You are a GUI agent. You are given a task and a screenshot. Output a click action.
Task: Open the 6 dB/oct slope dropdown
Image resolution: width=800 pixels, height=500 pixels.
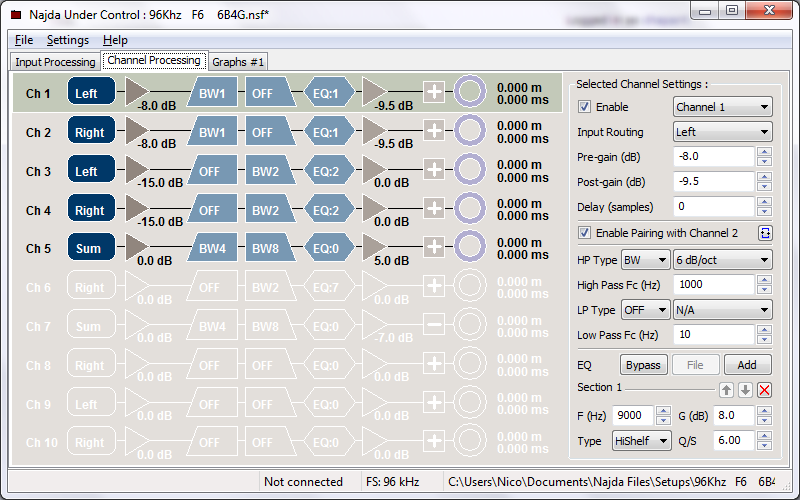click(722, 260)
